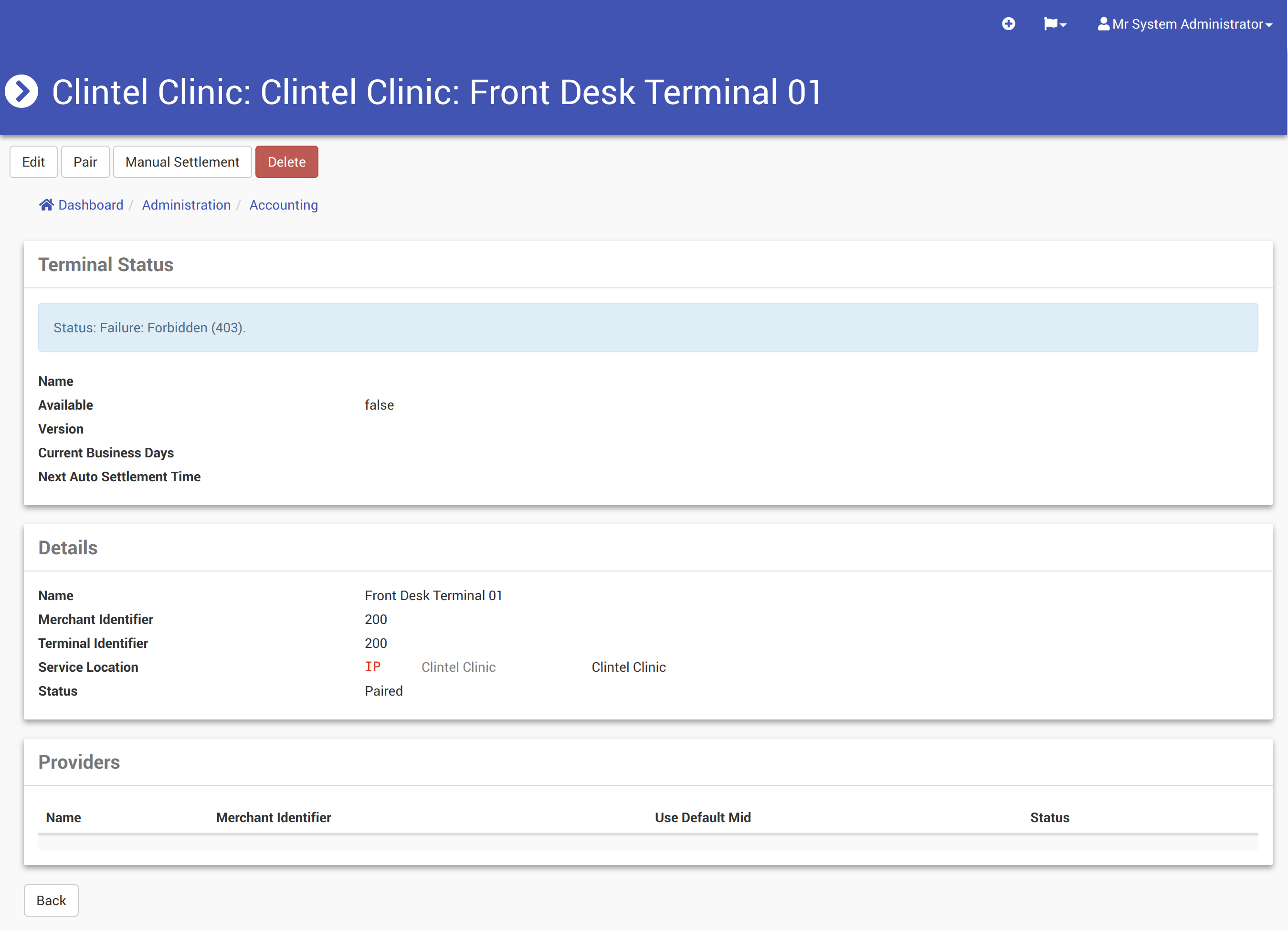Click the red Delete button
1288x931 pixels.
point(286,162)
